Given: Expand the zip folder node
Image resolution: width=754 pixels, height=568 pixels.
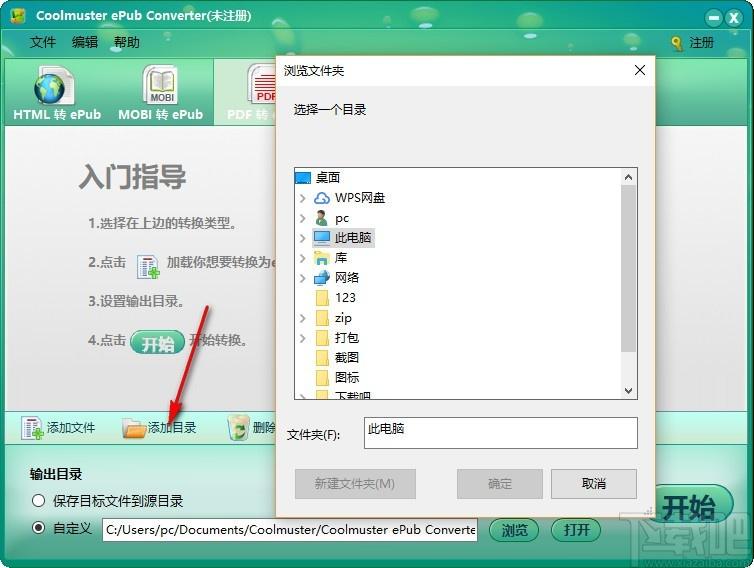Looking at the screenshot, I should pos(302,318).
